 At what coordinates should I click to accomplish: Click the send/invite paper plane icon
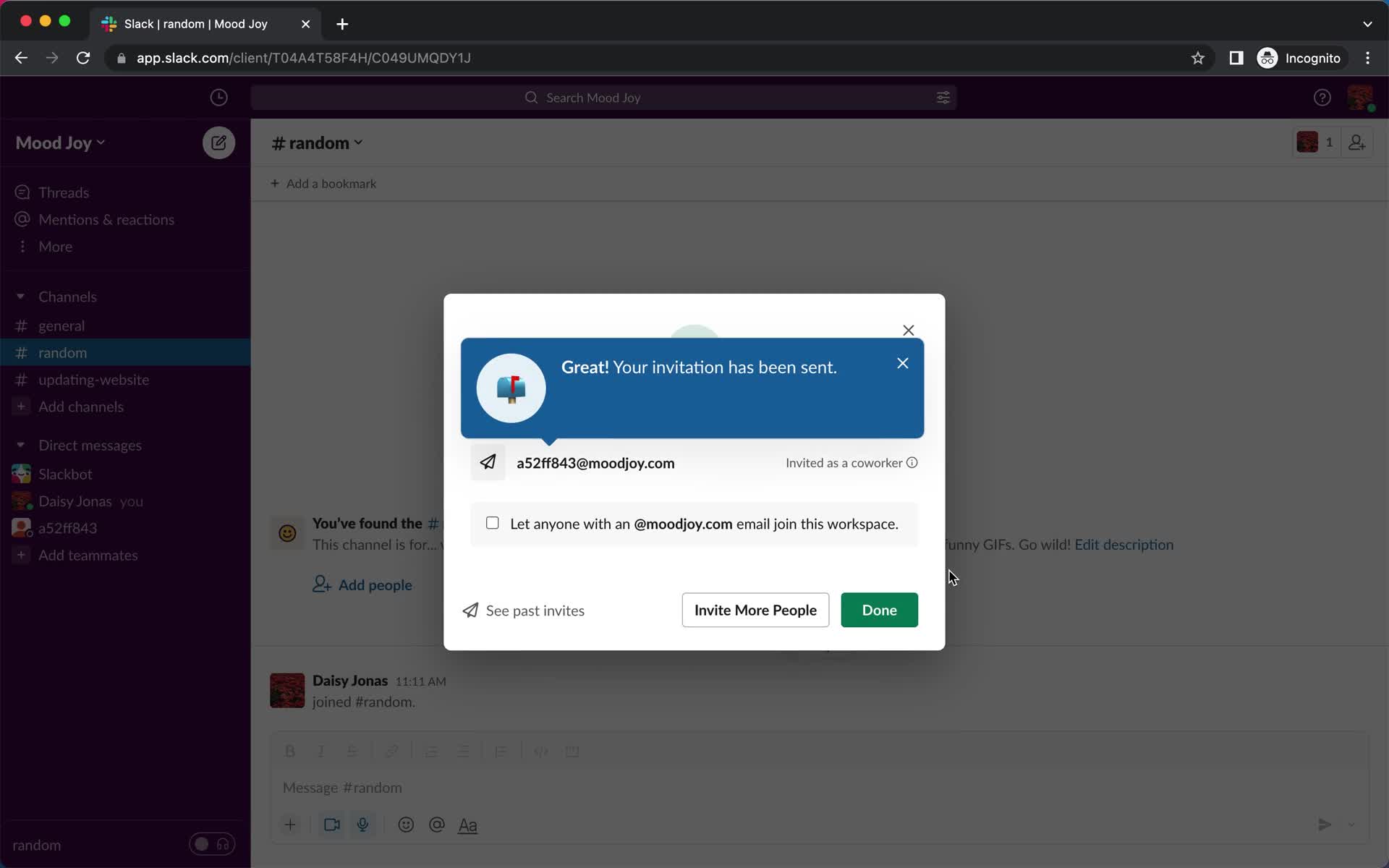488,462
